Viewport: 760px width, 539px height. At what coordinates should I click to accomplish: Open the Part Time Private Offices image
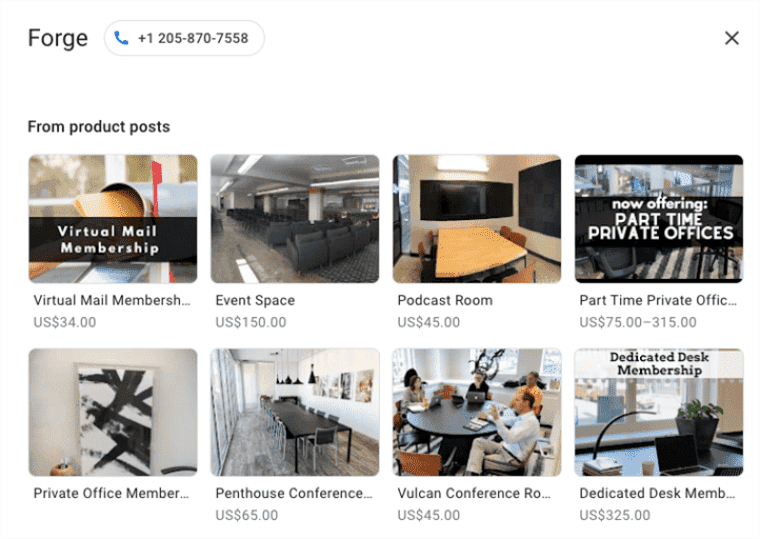pyautogui.click(x=659, y=219)
